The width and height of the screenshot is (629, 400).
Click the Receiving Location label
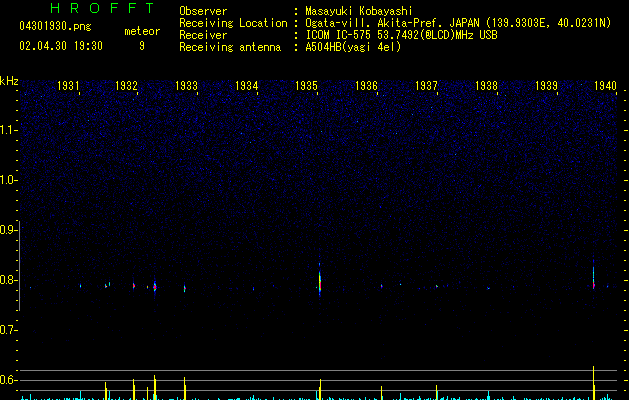point(233,23)
